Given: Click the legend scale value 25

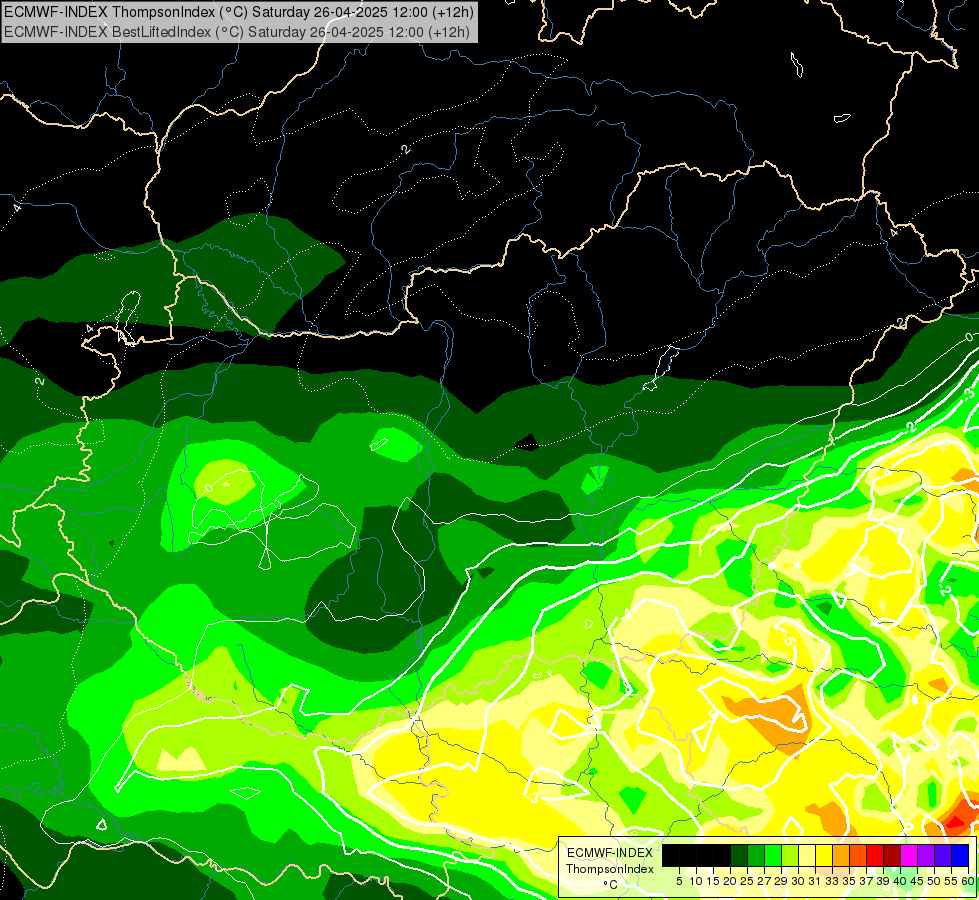Looking at the screenshot, I should click(747, 881).
